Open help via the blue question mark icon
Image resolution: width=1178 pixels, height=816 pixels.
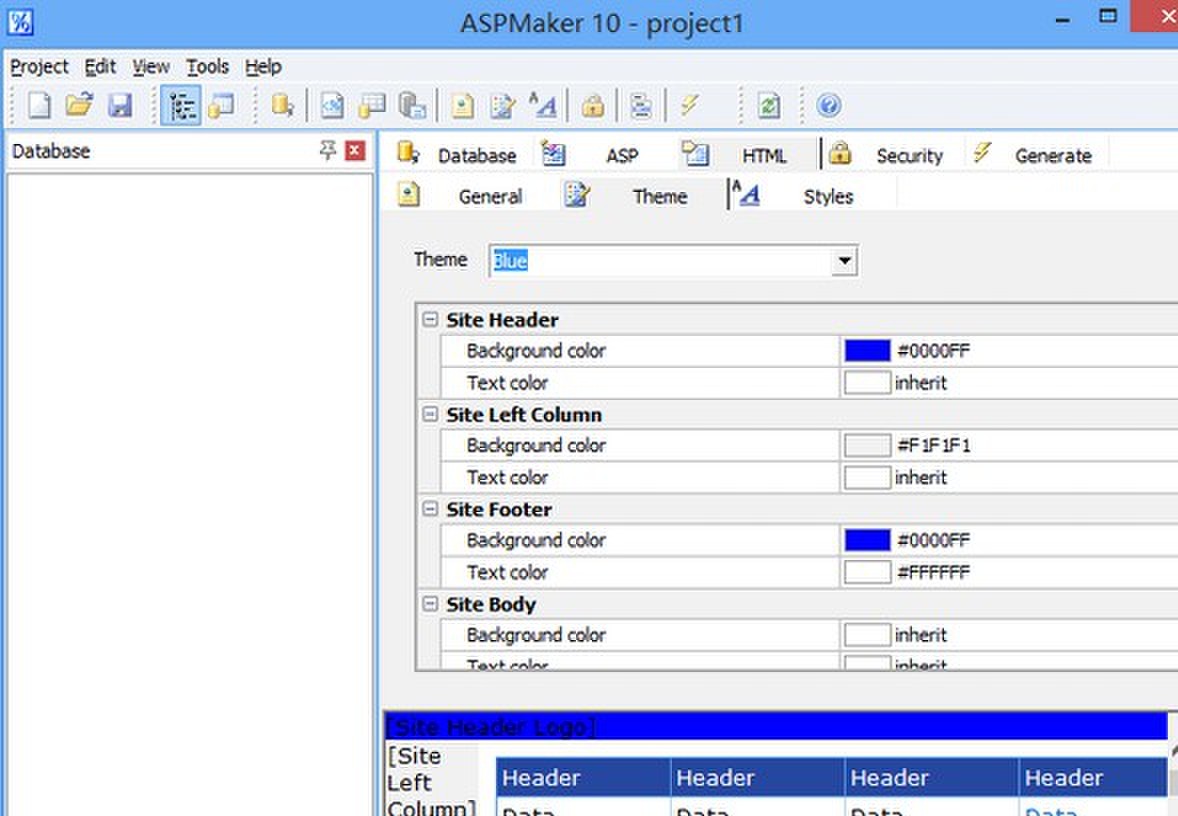[x=829, y=105]
